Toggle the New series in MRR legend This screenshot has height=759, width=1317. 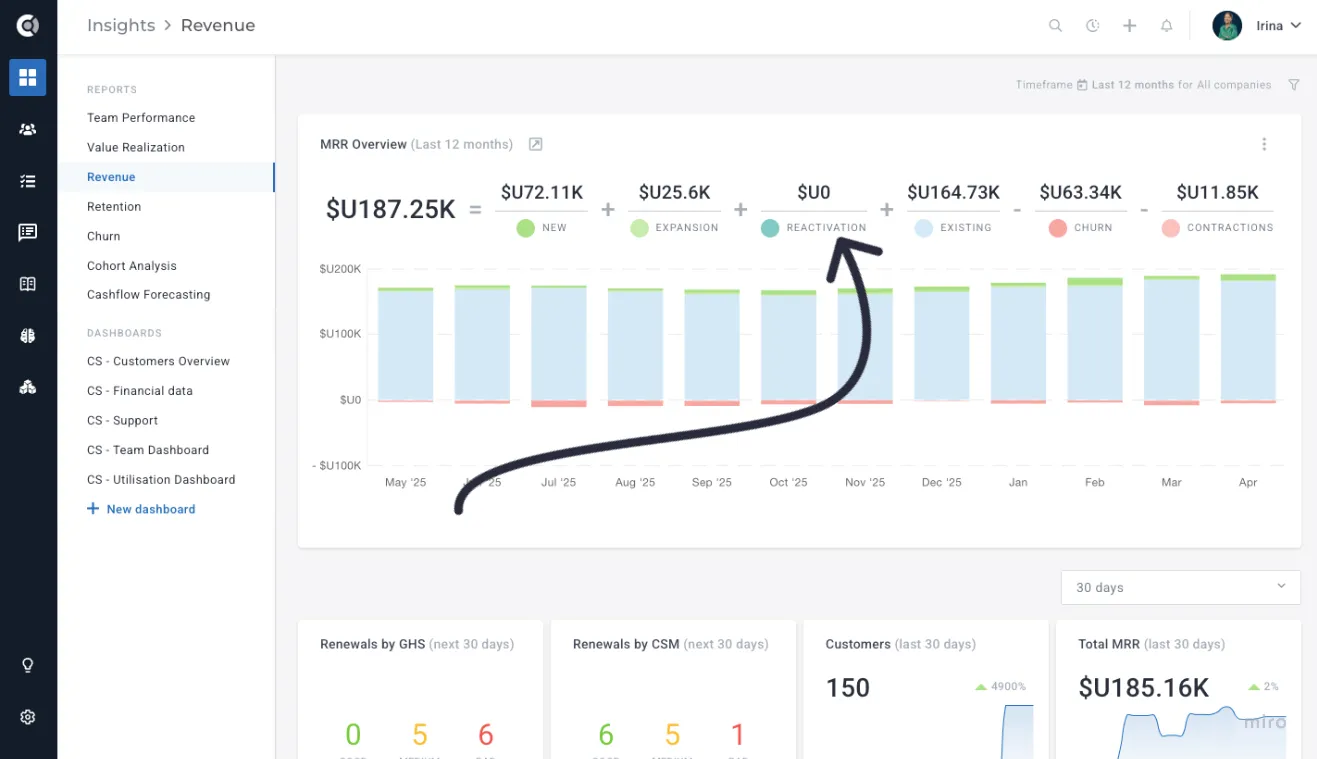point(542,228)
